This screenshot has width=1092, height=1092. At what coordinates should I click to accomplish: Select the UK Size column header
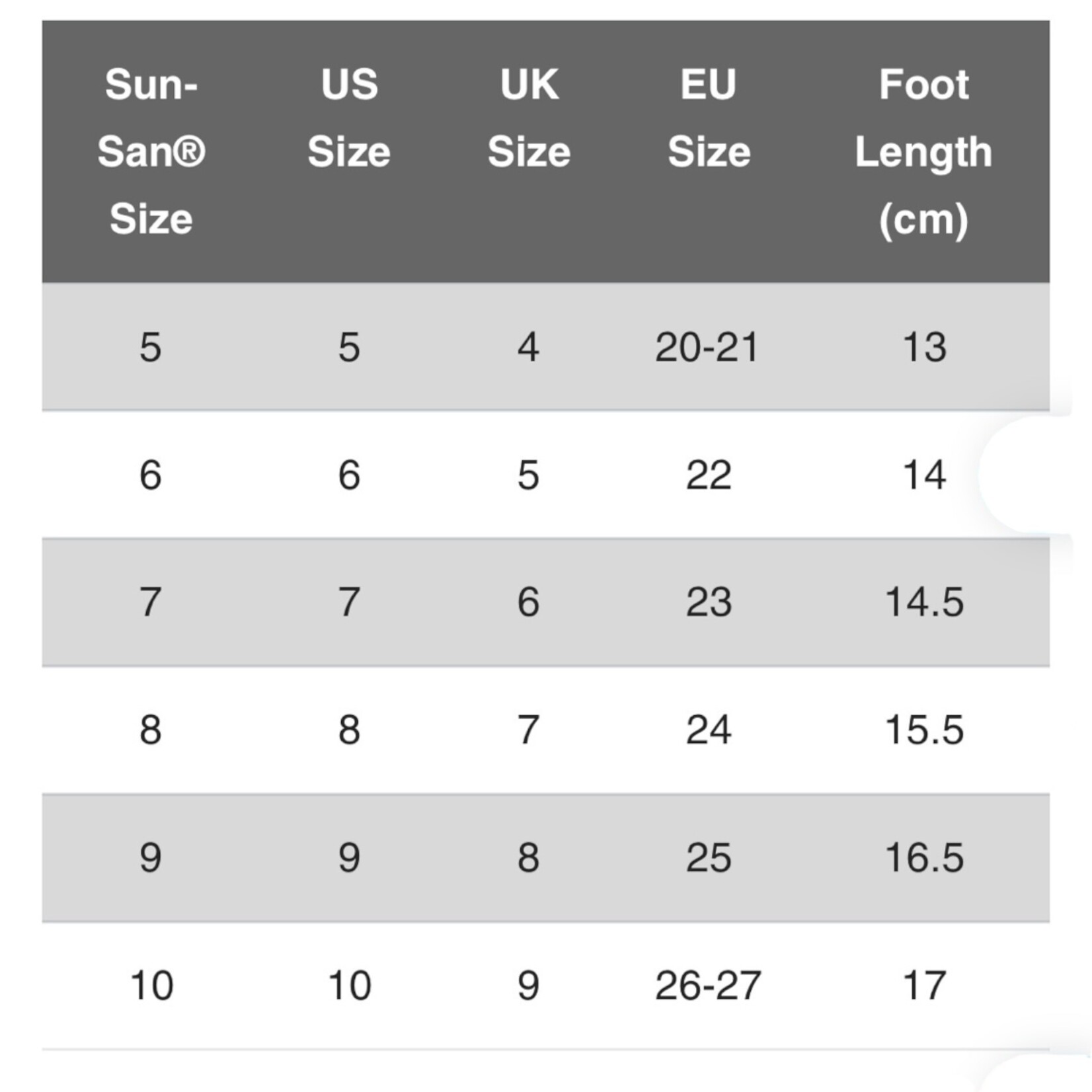[x=529, y=118]
